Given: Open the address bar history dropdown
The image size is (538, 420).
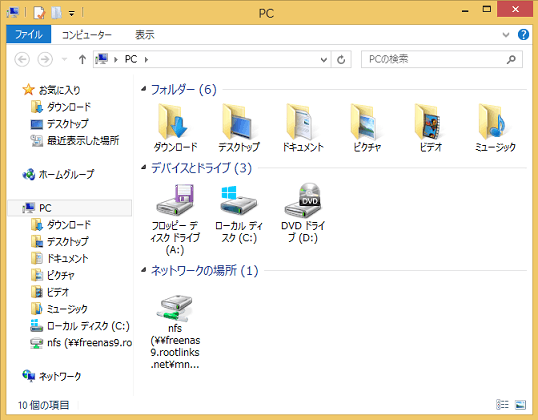Looking at the screenshot, I should coord(324,60).
